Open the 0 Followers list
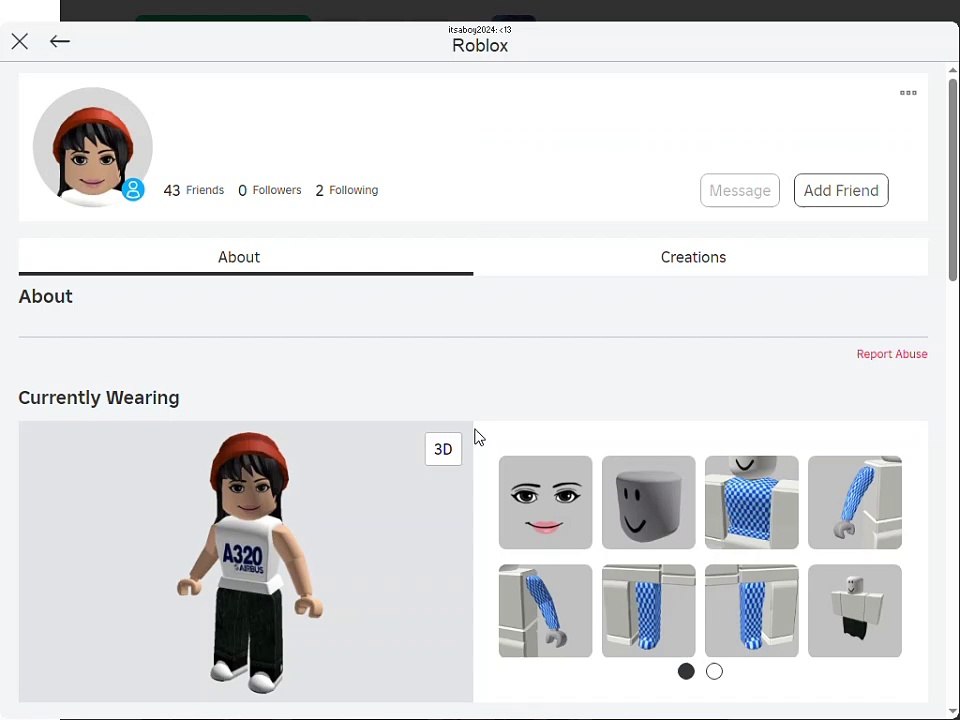Viewport: 960px width, 720px height. (x=269, y=190)
